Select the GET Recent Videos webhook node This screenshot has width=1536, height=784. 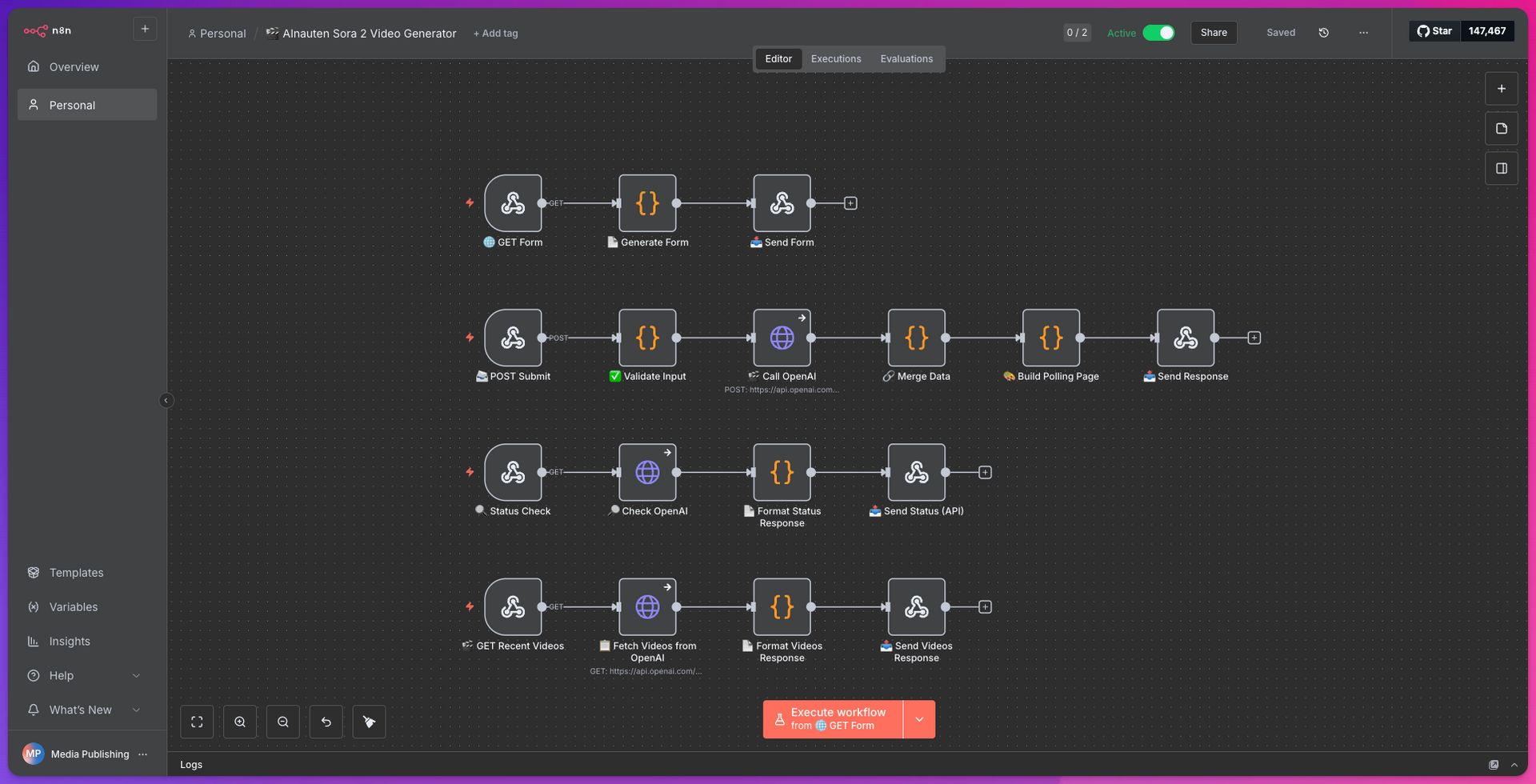(x=513, y=606)
